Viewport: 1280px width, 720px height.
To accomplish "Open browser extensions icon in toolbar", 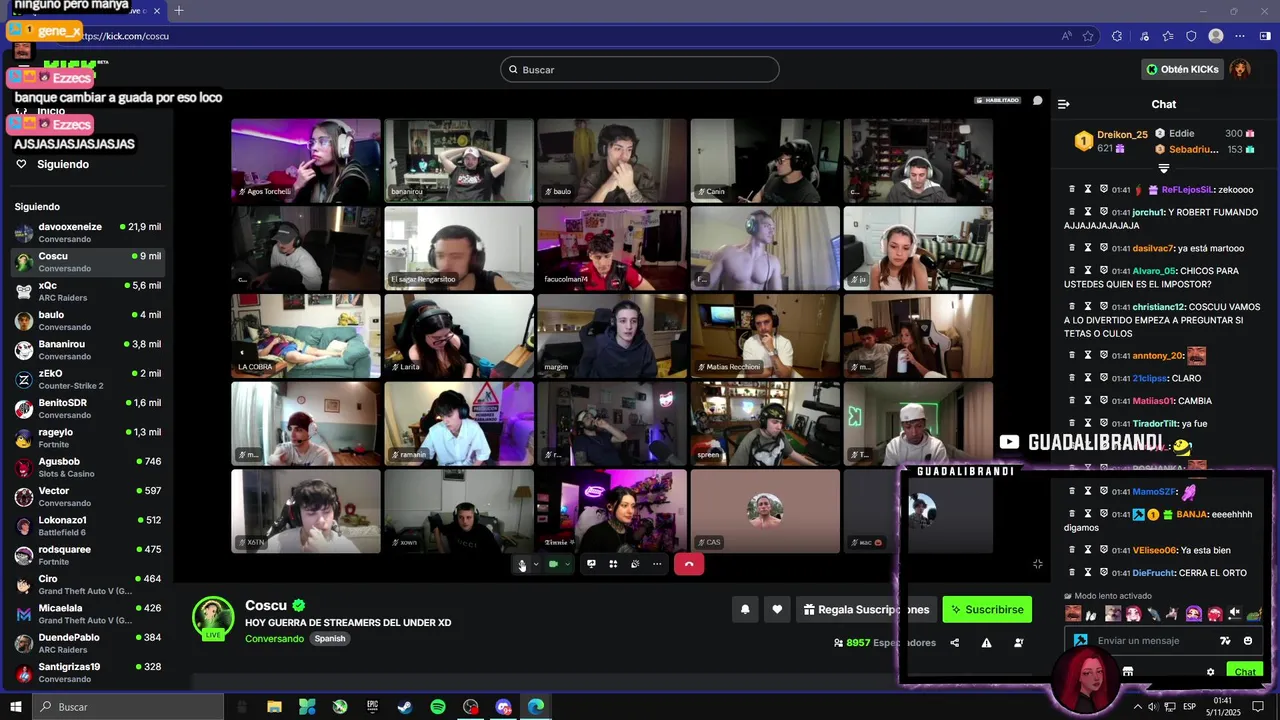I will tap(1117, 36).
